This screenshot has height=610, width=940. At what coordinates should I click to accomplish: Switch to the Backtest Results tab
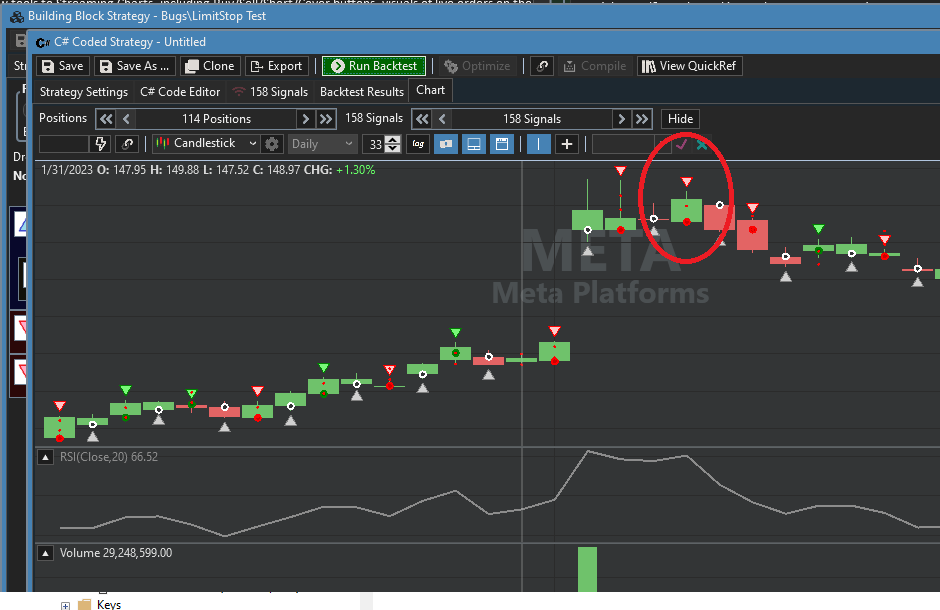pos(361,92)
